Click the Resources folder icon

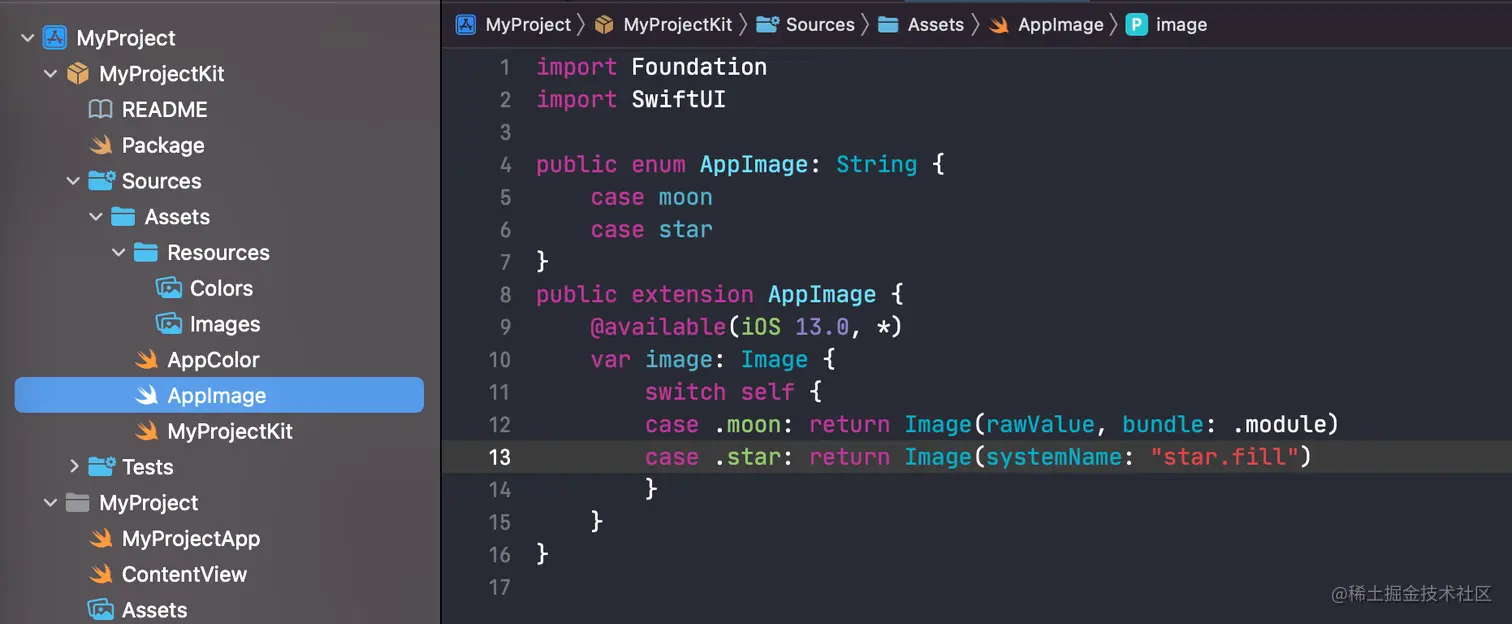(x=146, y=253)
